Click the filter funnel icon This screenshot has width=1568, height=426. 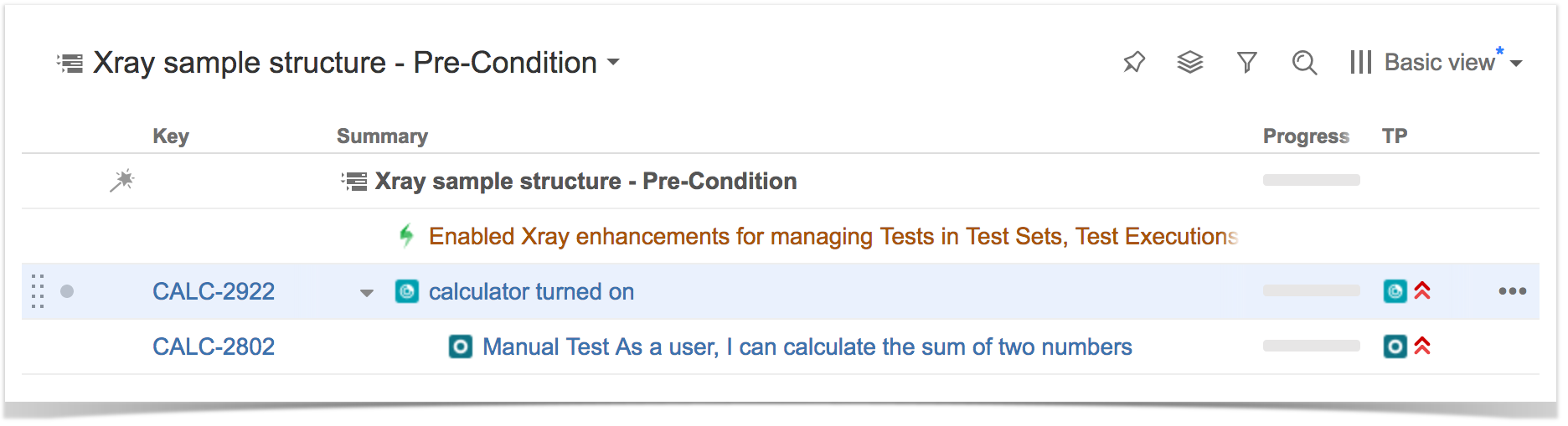click(x=1247, y=62)
